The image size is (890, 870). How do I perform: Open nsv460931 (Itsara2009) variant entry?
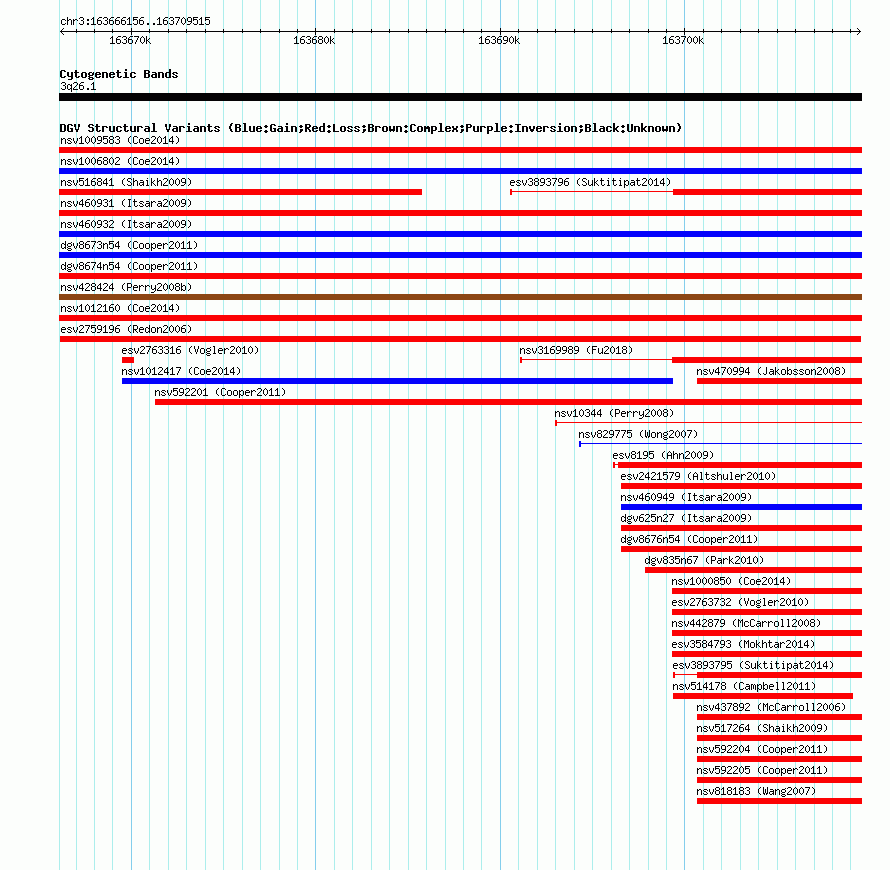point(126,203)
